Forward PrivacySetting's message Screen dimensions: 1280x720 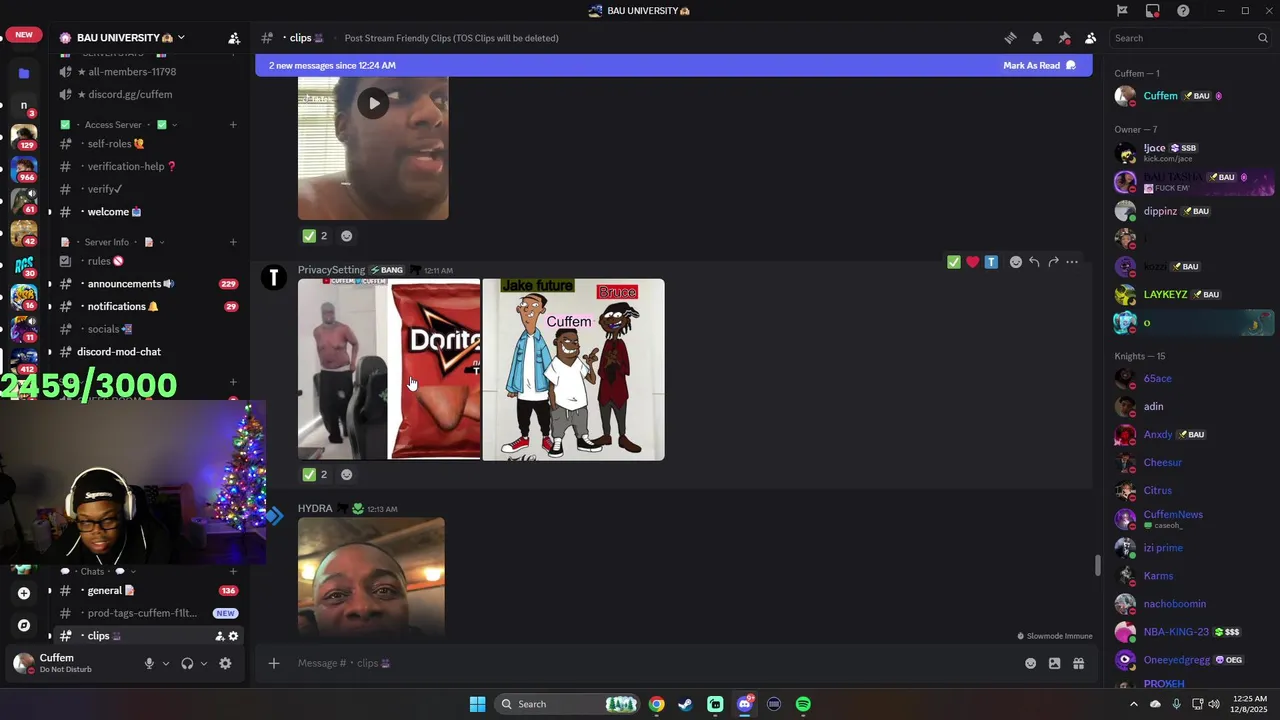coord(1053,262)
